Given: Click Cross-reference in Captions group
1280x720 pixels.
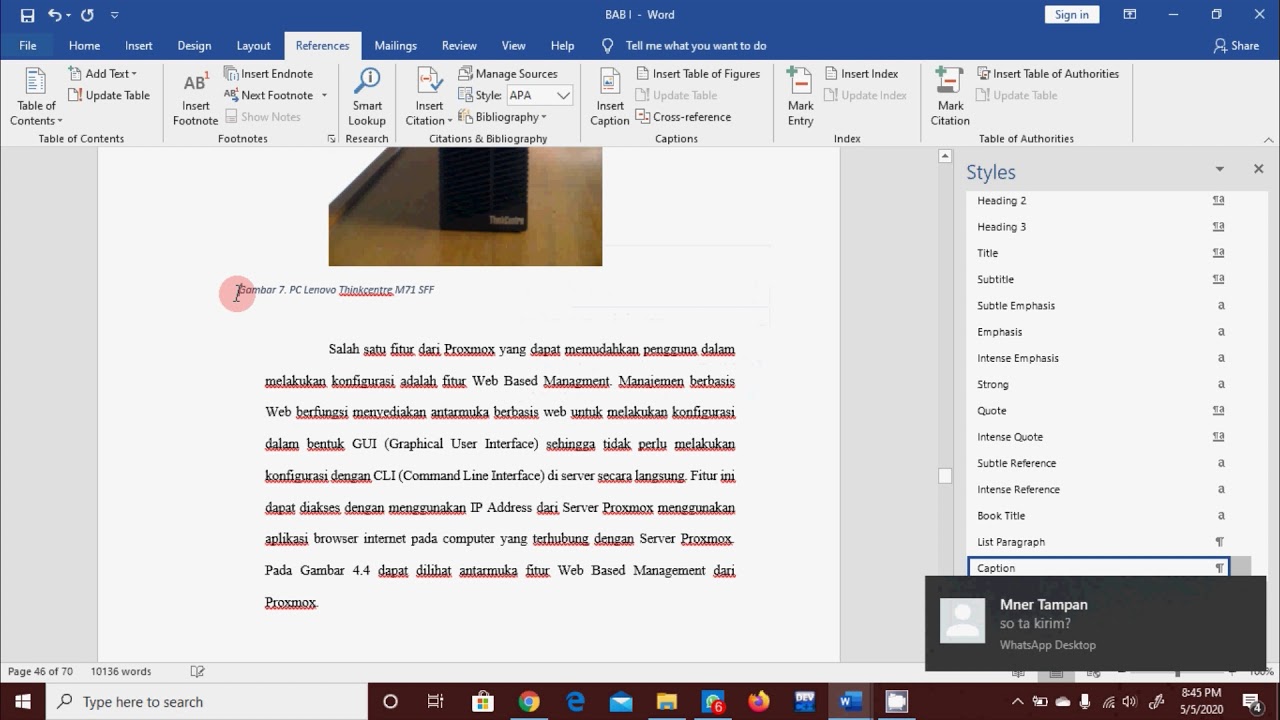Looking at the screenshot, I should click(x=683, y=117).
